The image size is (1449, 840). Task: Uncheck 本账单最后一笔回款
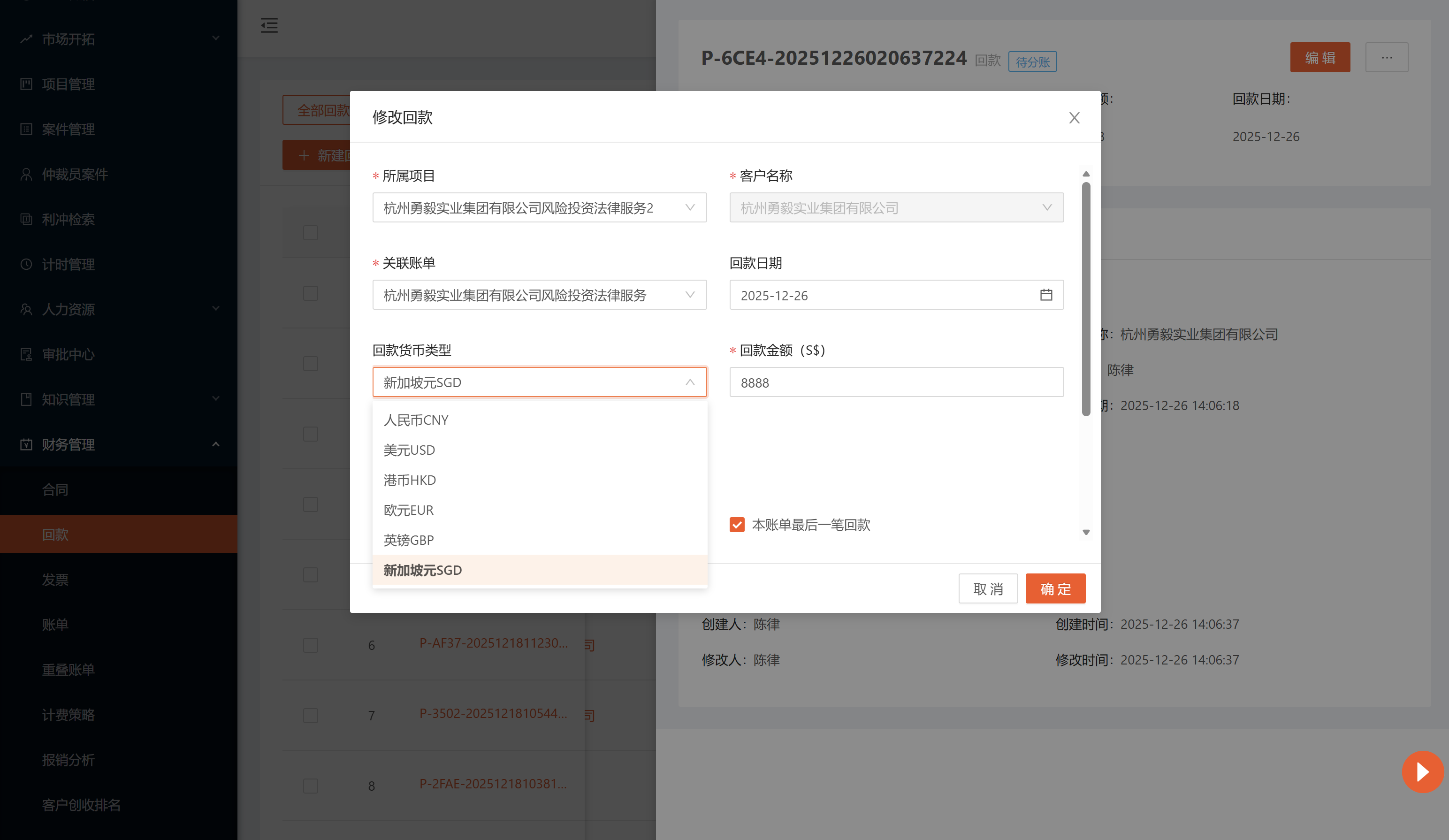(x=737, y=524)
